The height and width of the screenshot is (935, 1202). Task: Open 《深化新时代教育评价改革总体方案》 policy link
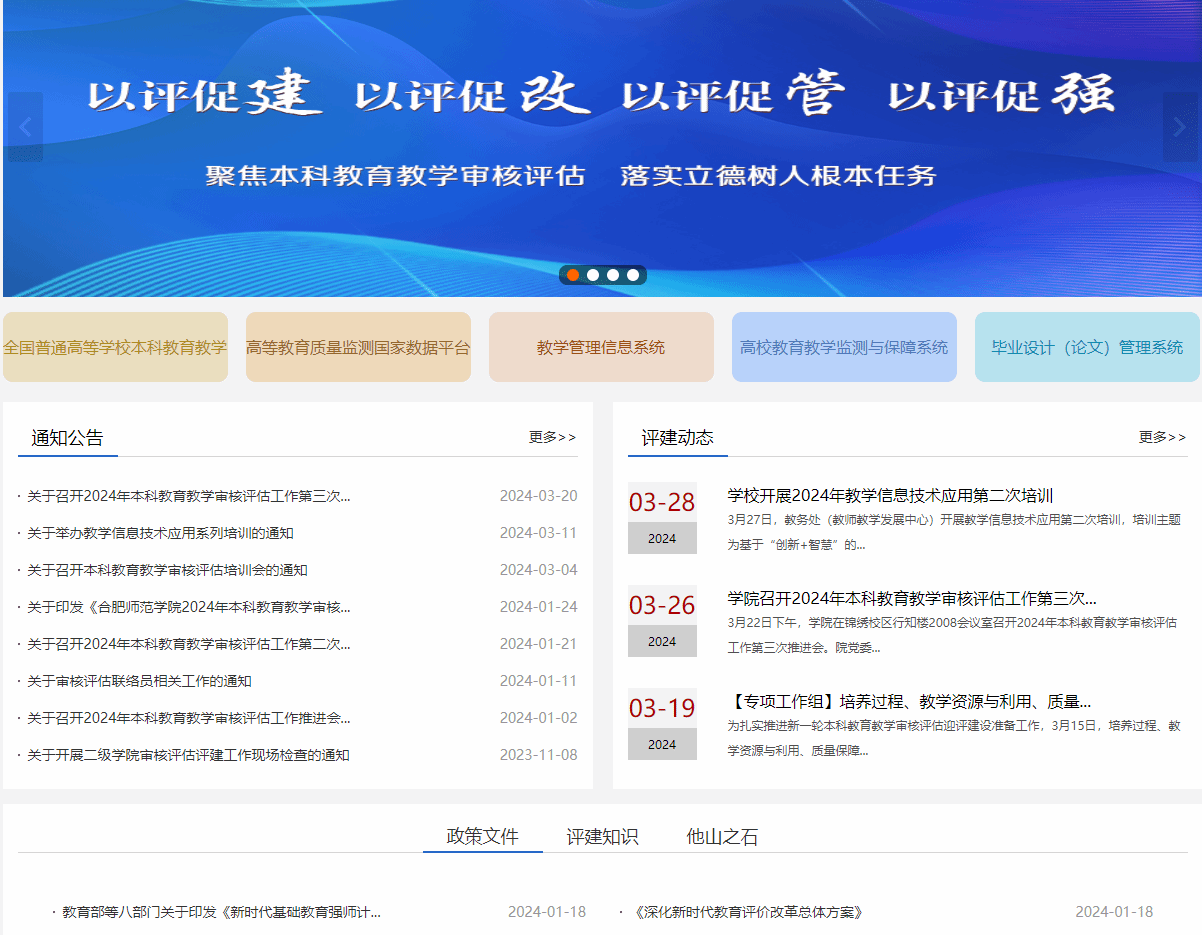point(747,912)
